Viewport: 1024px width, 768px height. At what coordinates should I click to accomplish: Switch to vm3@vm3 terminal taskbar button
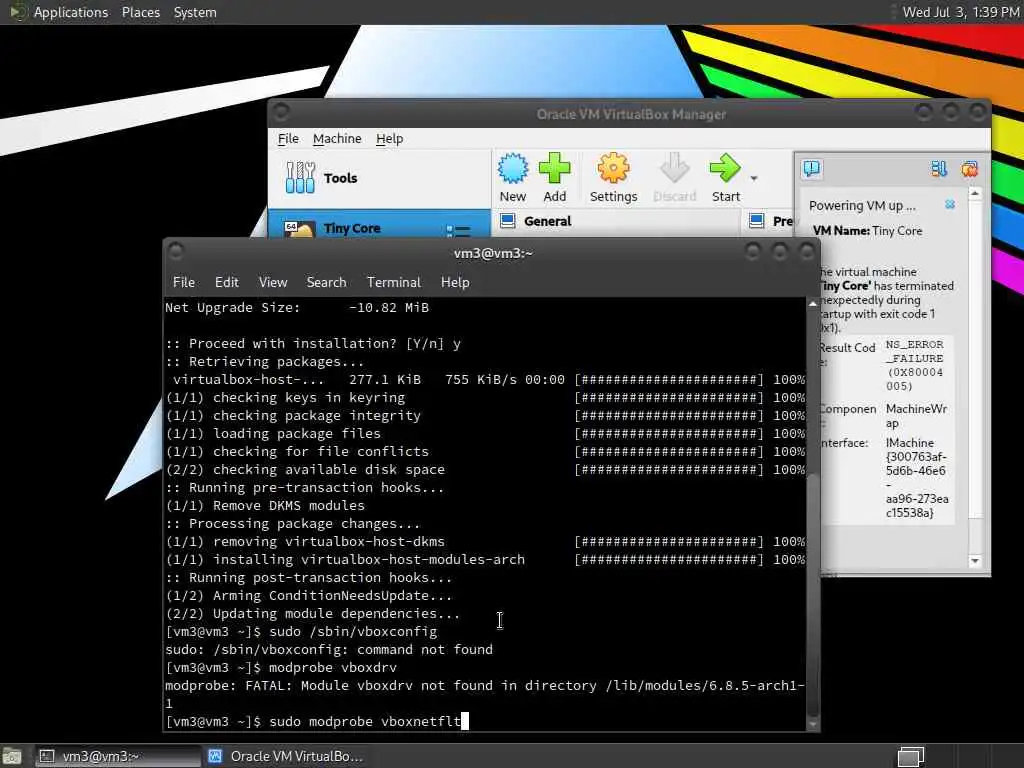(x=118, y=756)
